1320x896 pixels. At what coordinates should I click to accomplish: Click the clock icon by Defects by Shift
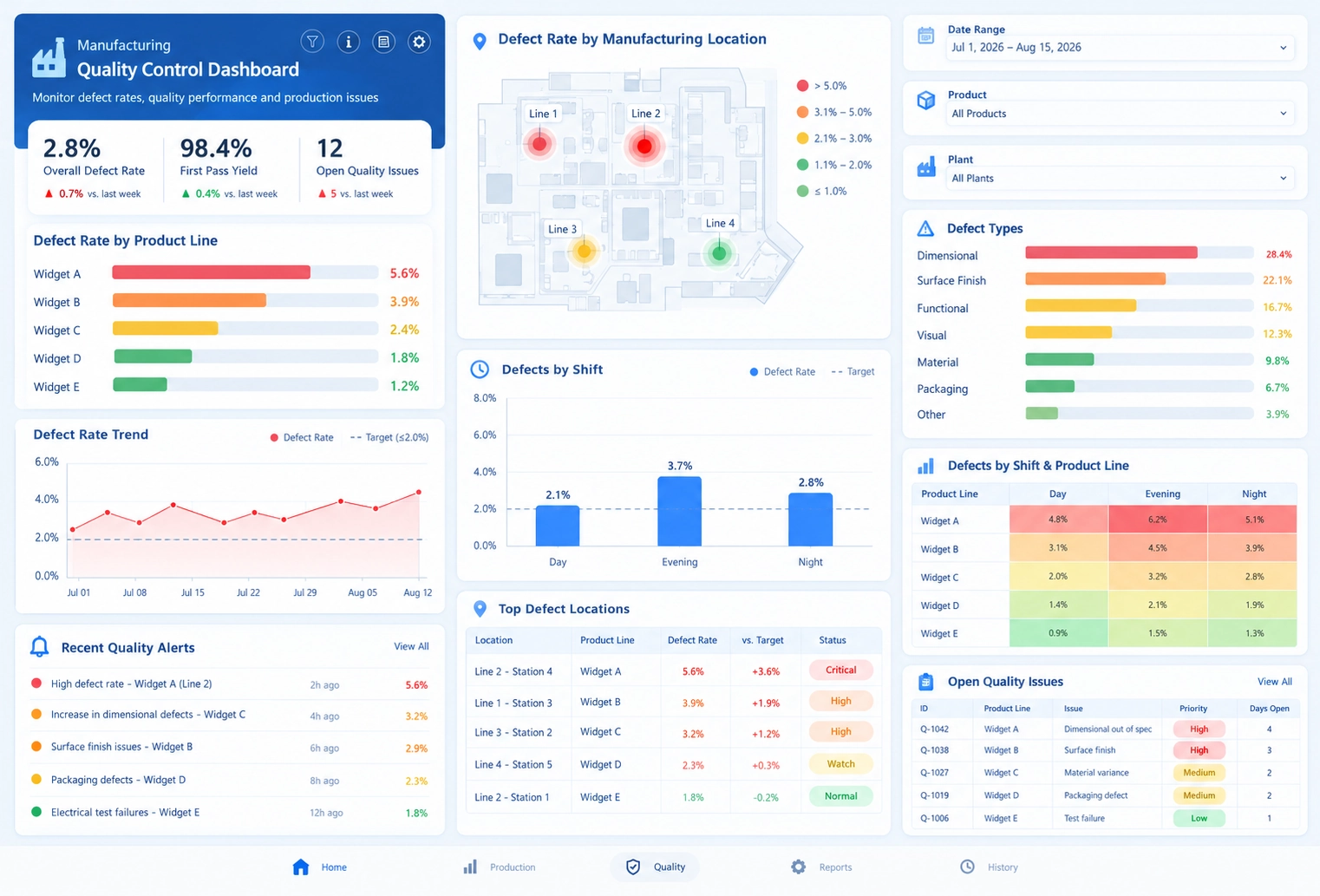pyautogui.click(x=480, y=370)
